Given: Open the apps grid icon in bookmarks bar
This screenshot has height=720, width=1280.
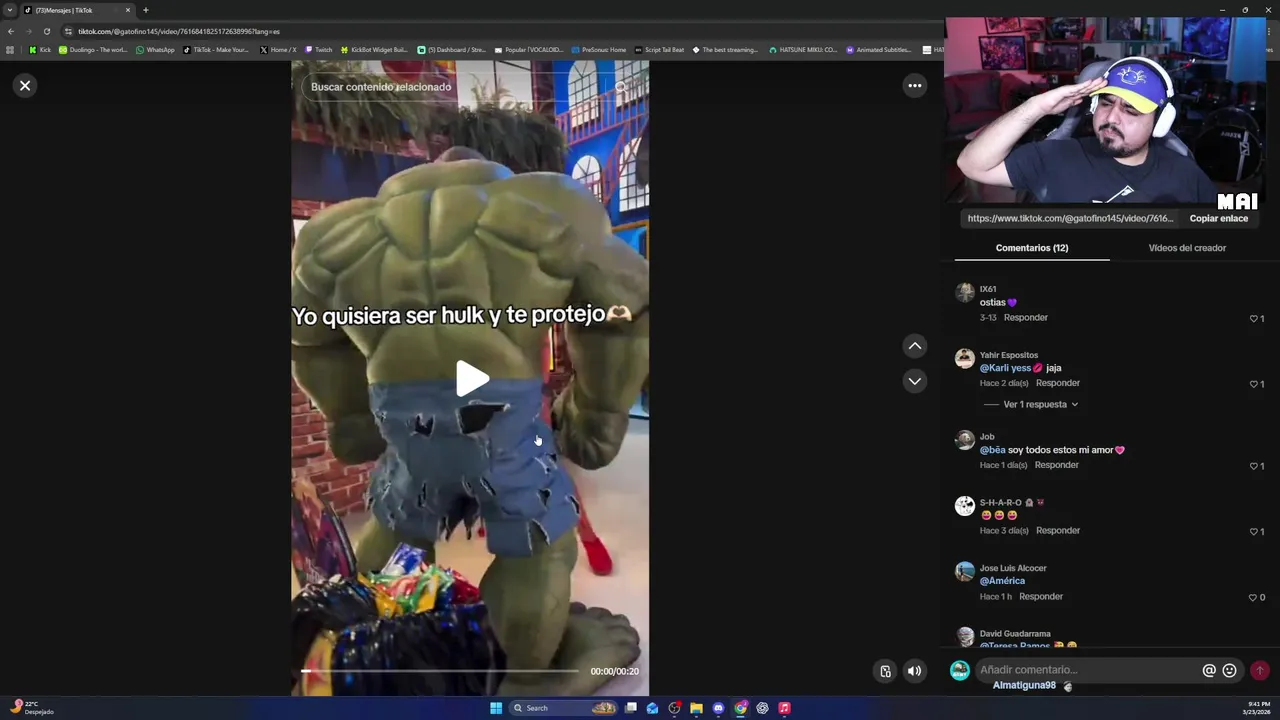Looking at the screenshot, I should (x=10, y=50).
